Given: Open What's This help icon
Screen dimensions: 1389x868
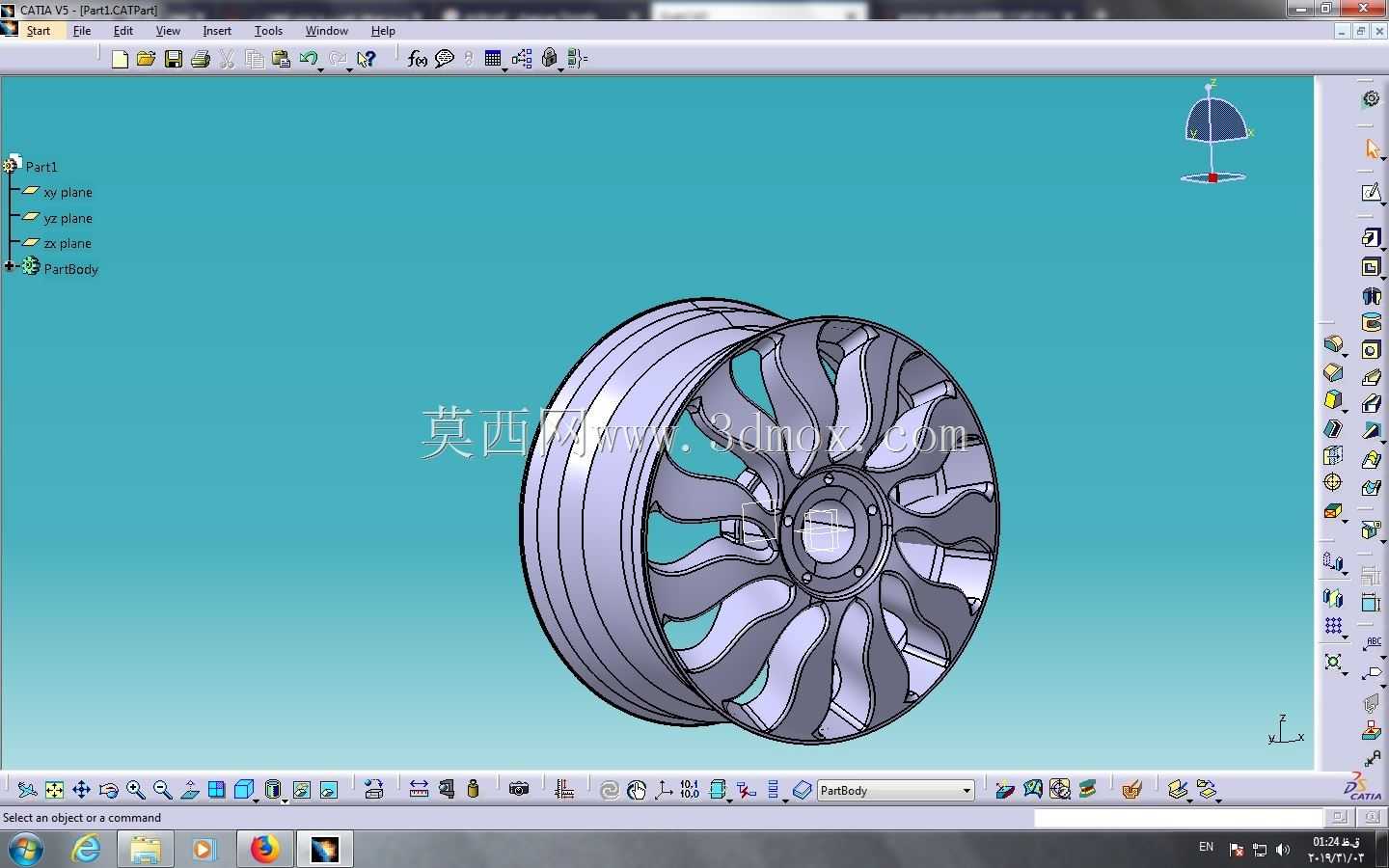Looking at the screenshot, I should tap(366, 60).
